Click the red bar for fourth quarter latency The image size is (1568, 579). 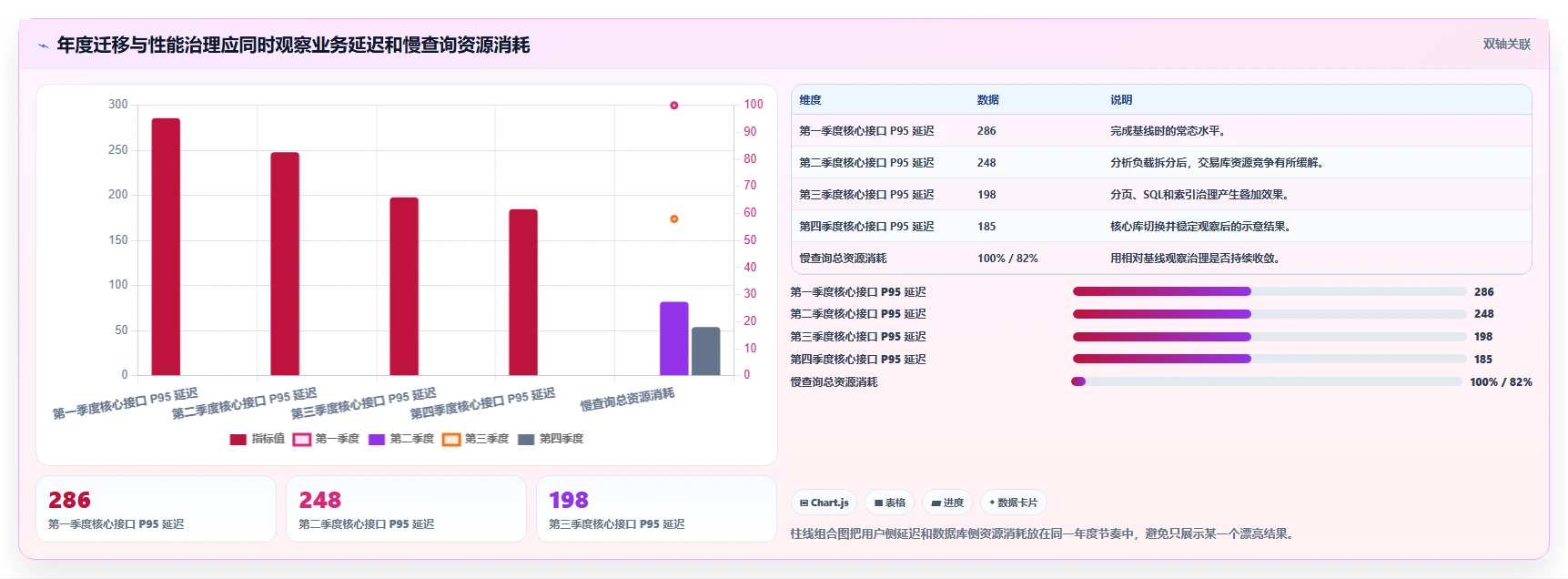[523, 292]
